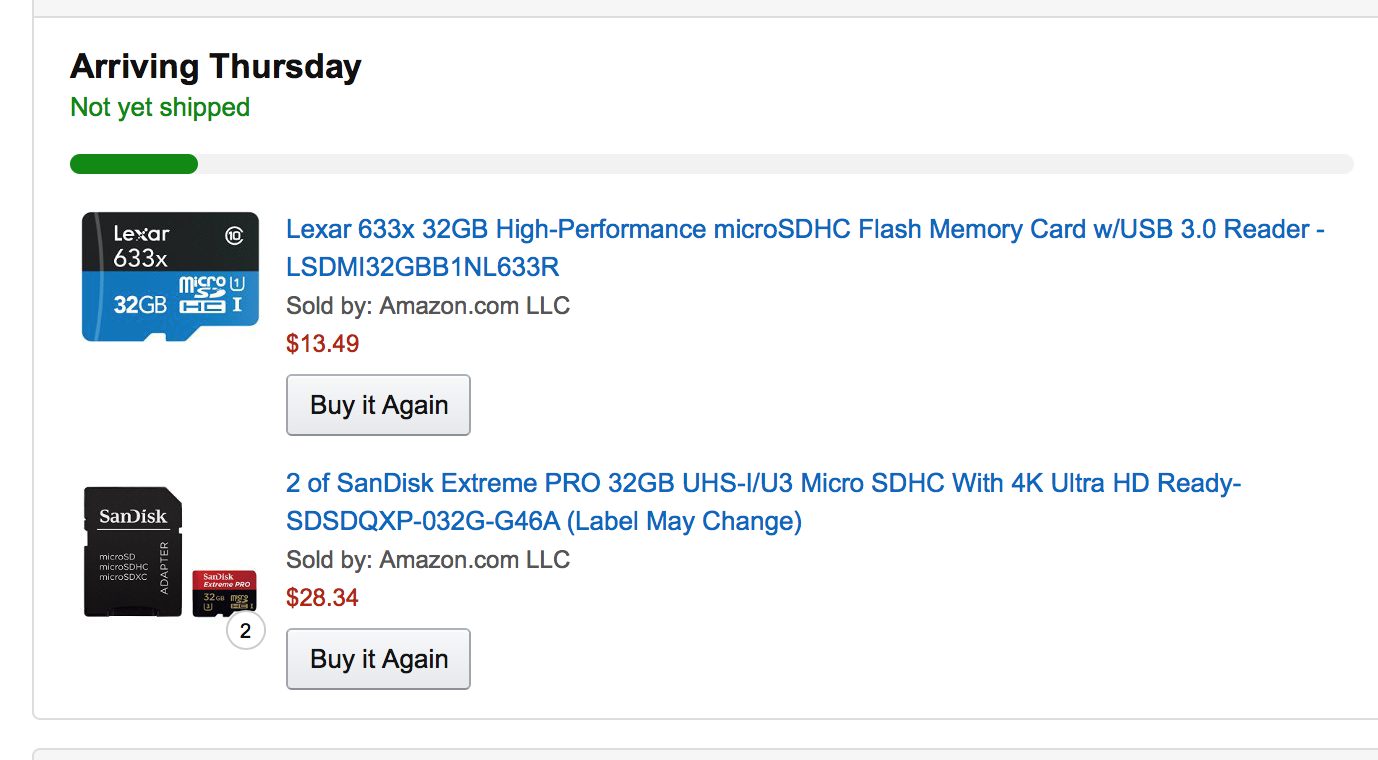The width and height of the screenshot is (1378, 760).
Task: Click the SDSDQXP-032G-G46A (Label May Change) text
Action: pos(543,522)
